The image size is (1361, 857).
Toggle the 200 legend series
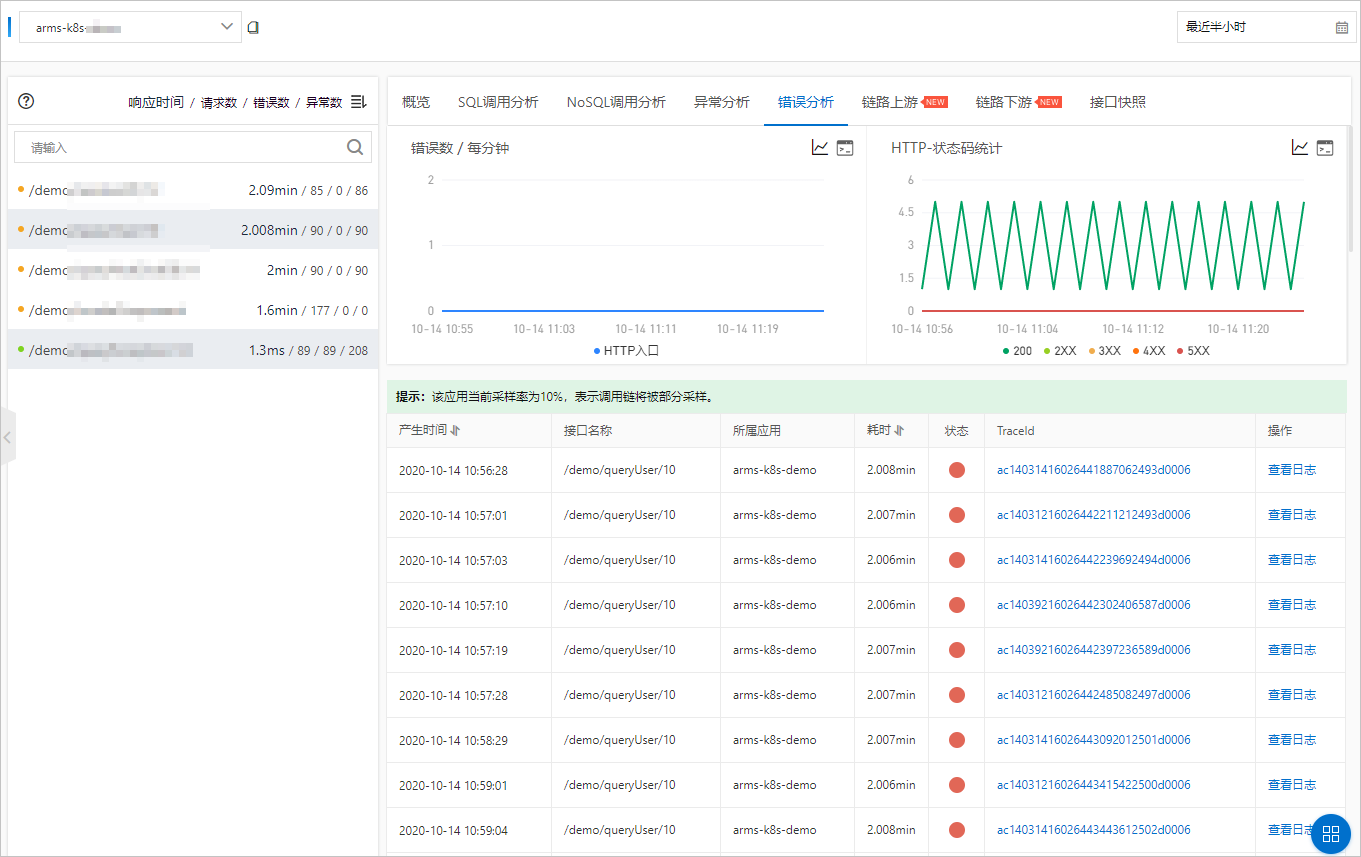pyautogui.click(x=1017, y=351)
